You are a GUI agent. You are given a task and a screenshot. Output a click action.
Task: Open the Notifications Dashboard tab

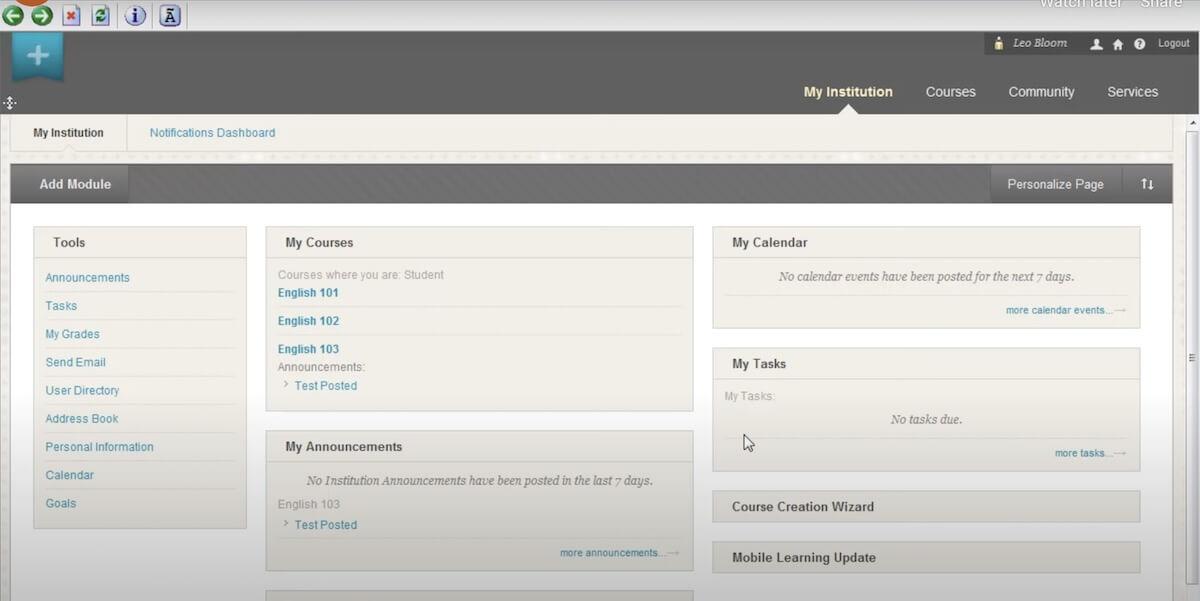click(212, 132)
